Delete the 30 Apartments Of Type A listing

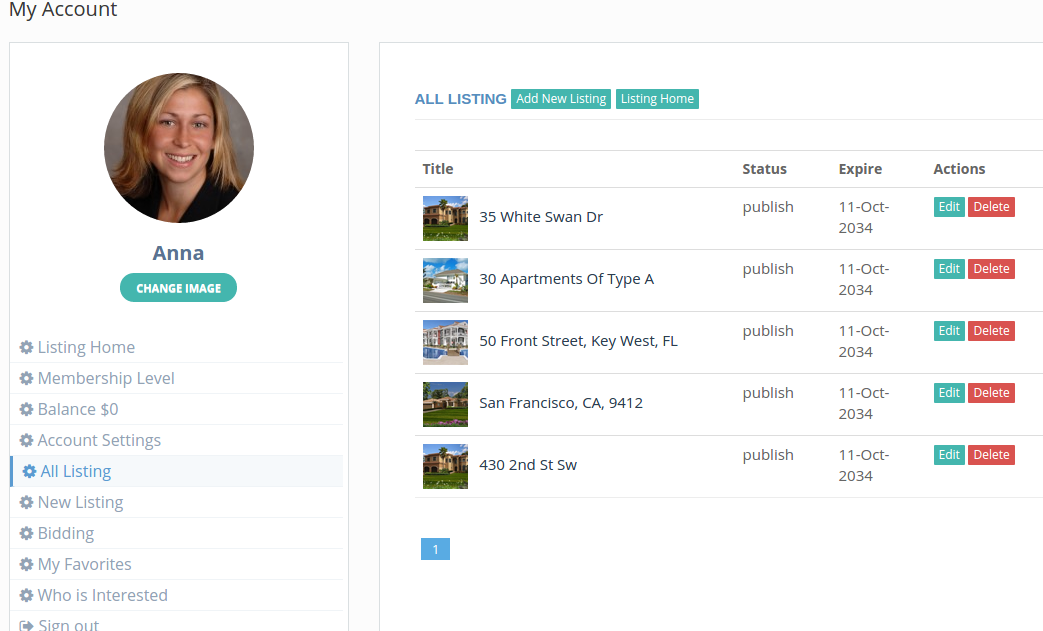pos(991,268)
